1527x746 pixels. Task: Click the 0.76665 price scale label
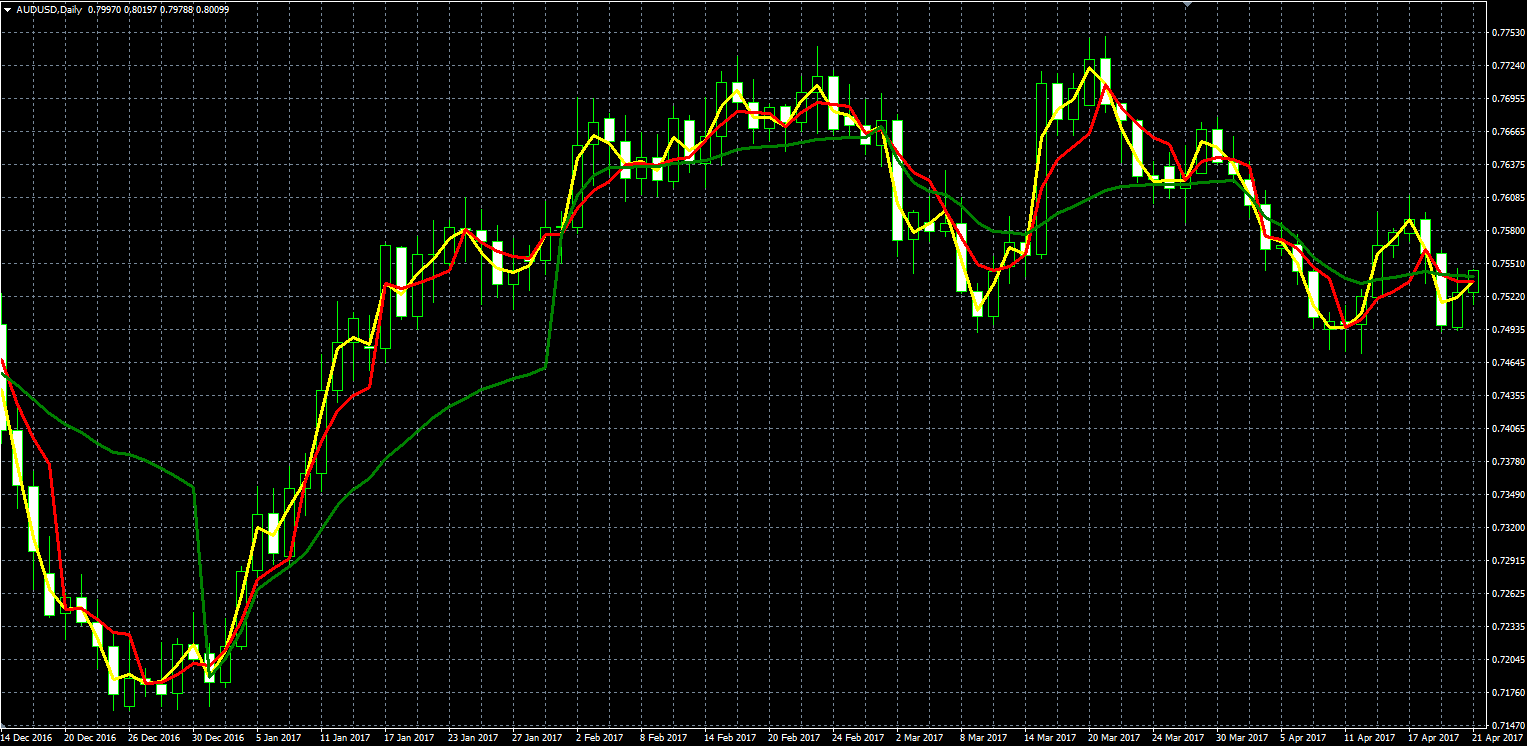[1506, 132]
